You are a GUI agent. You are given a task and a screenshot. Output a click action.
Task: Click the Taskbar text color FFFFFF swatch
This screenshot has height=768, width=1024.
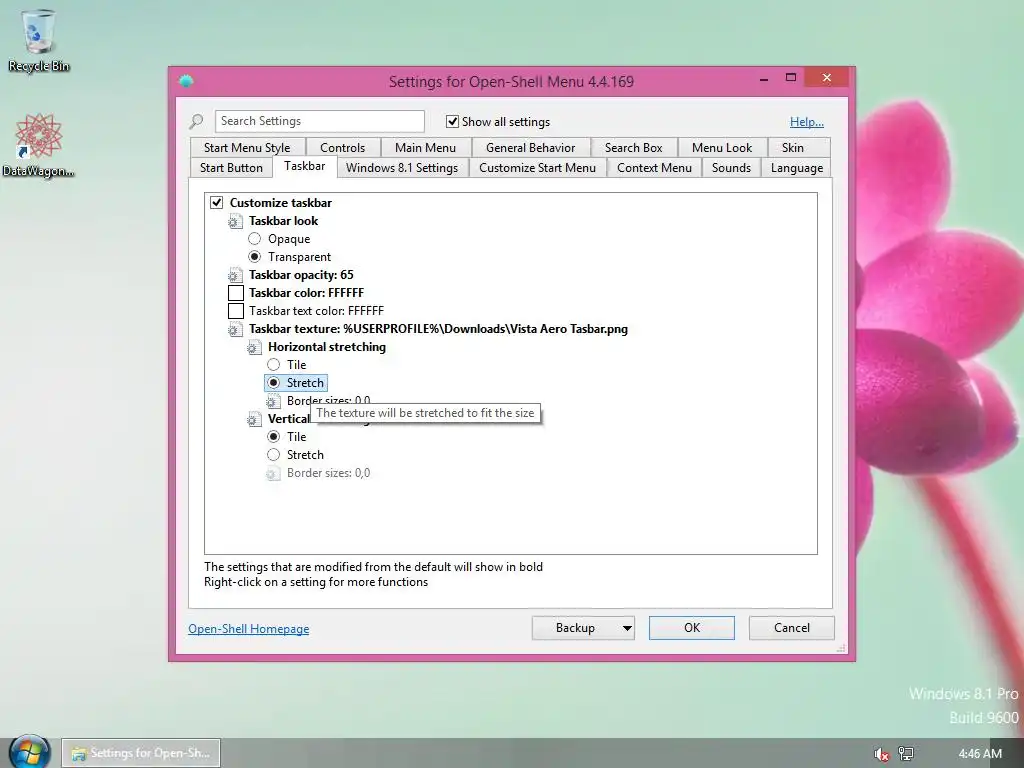point(236,311)
